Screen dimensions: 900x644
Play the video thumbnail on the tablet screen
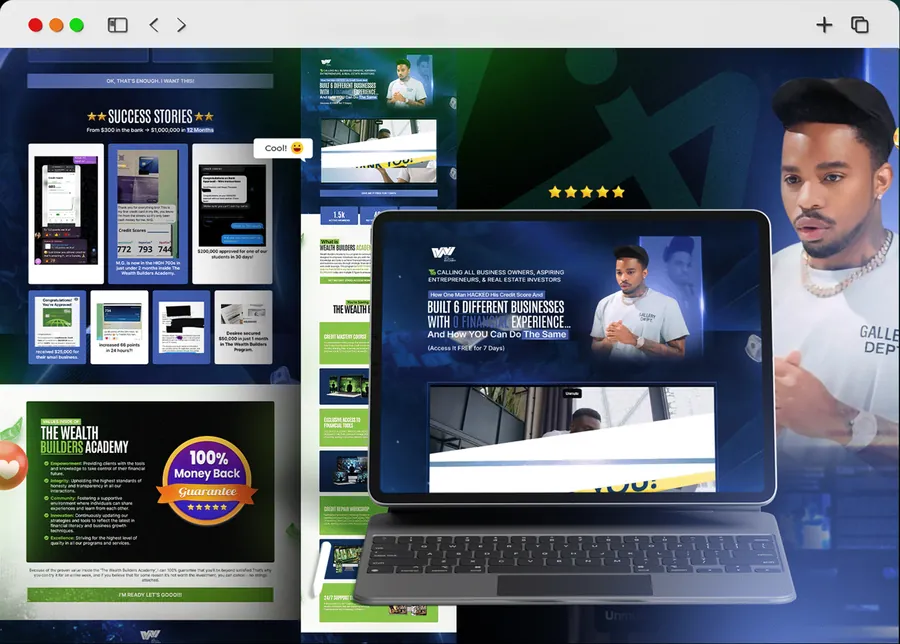572,439
